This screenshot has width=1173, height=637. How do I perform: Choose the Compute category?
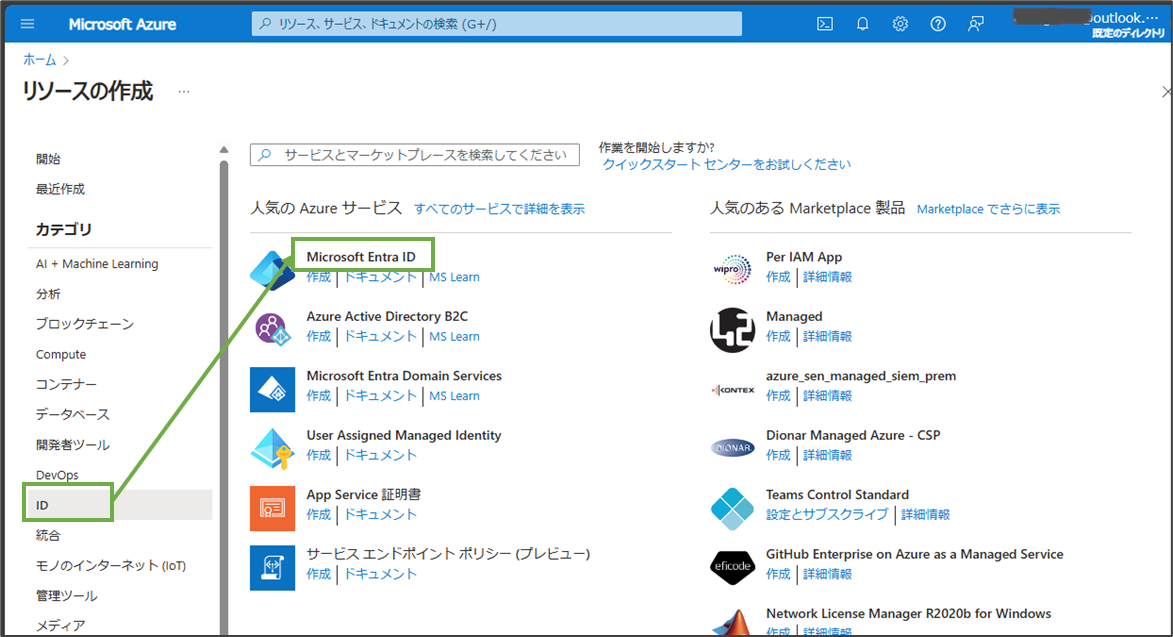(x=61, y=354)
